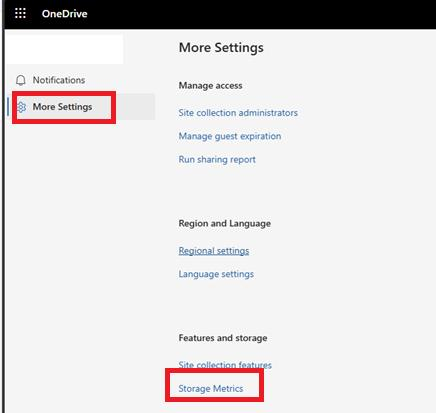Open Site collection administrators
This screenshot has width=436, height=413.
pos(238,113)
